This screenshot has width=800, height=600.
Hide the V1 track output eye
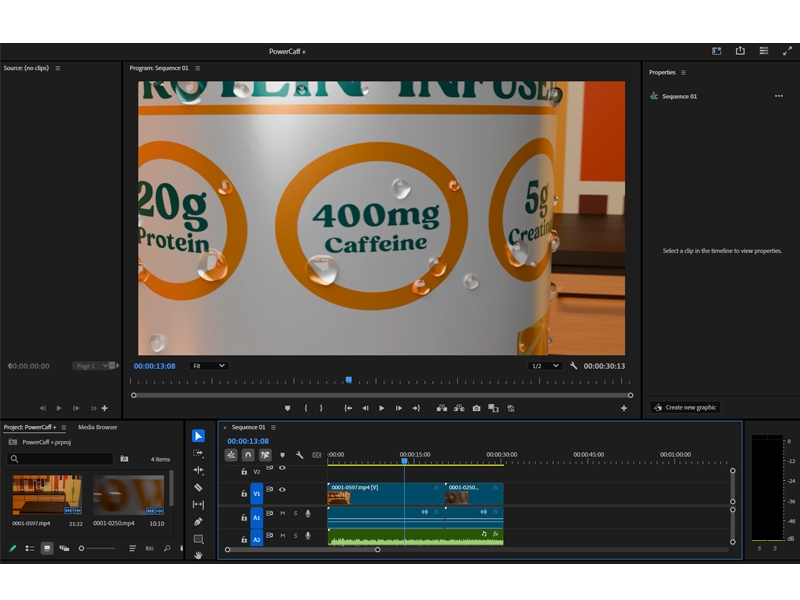click(x=282, y=490)
